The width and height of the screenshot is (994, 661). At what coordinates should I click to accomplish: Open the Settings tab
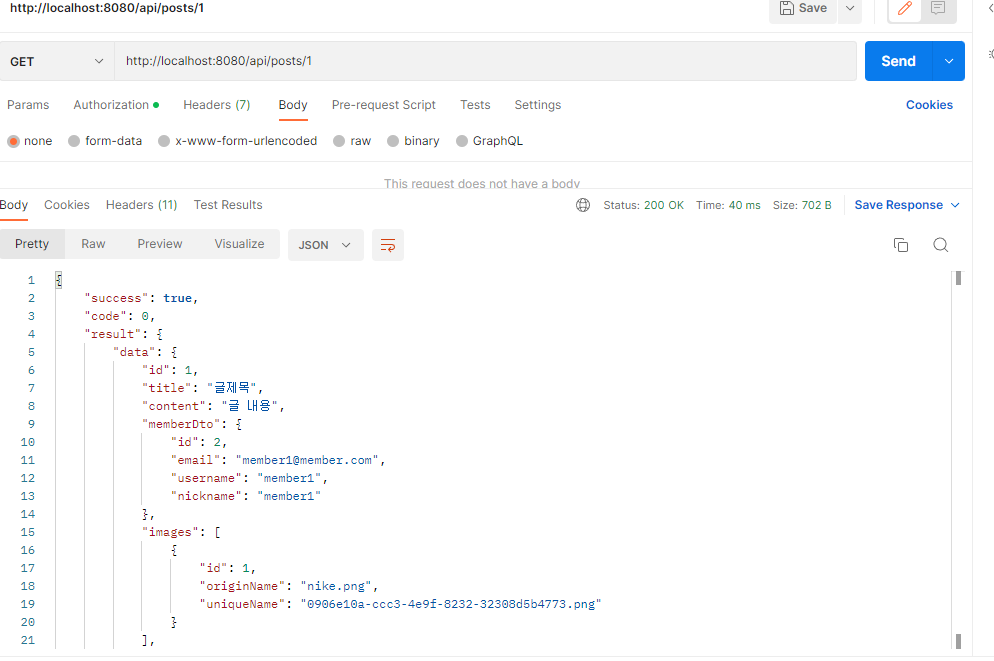coord(538,105)
